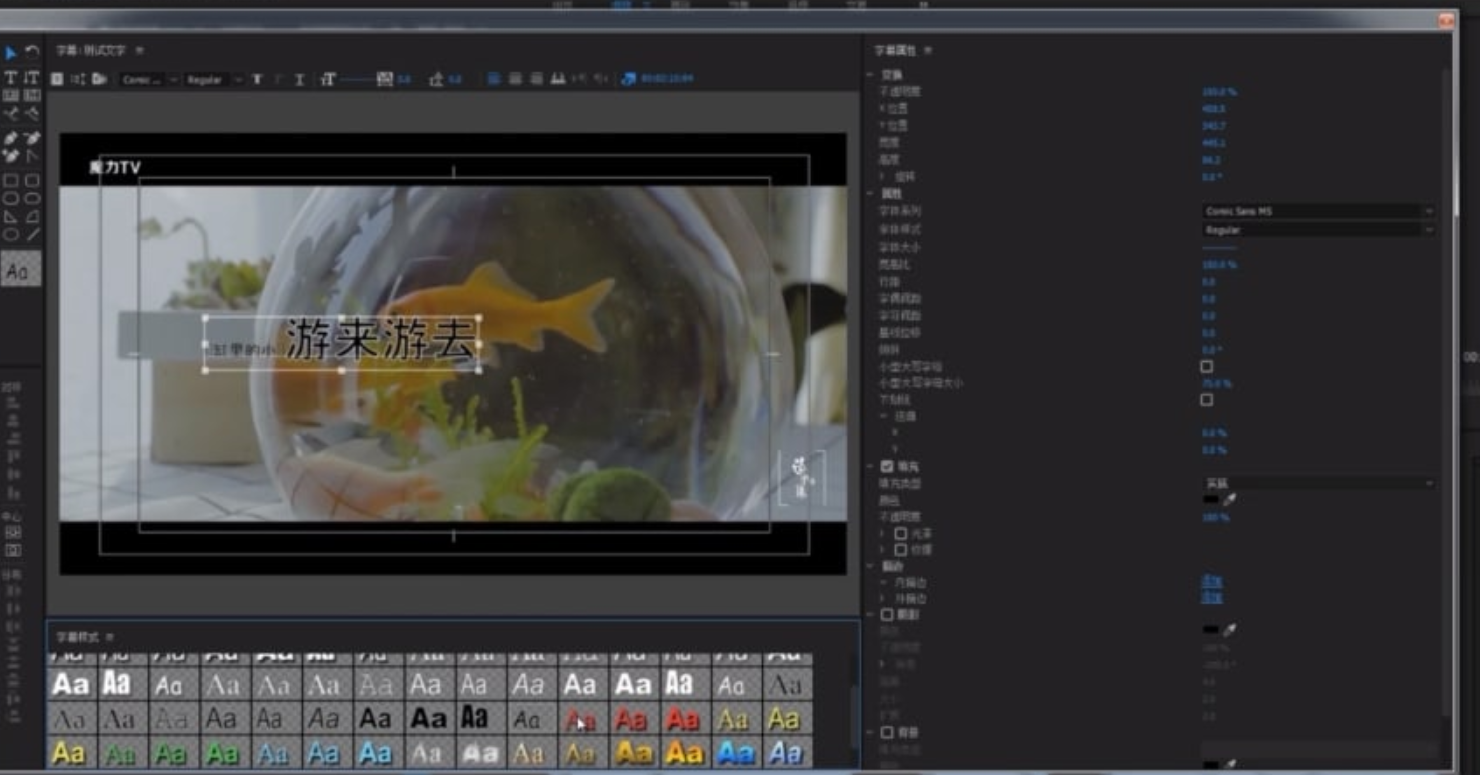Select the Rectangle shape tool
The width and height of the screenshot is (1480, 775).
(x=11, y=181)
